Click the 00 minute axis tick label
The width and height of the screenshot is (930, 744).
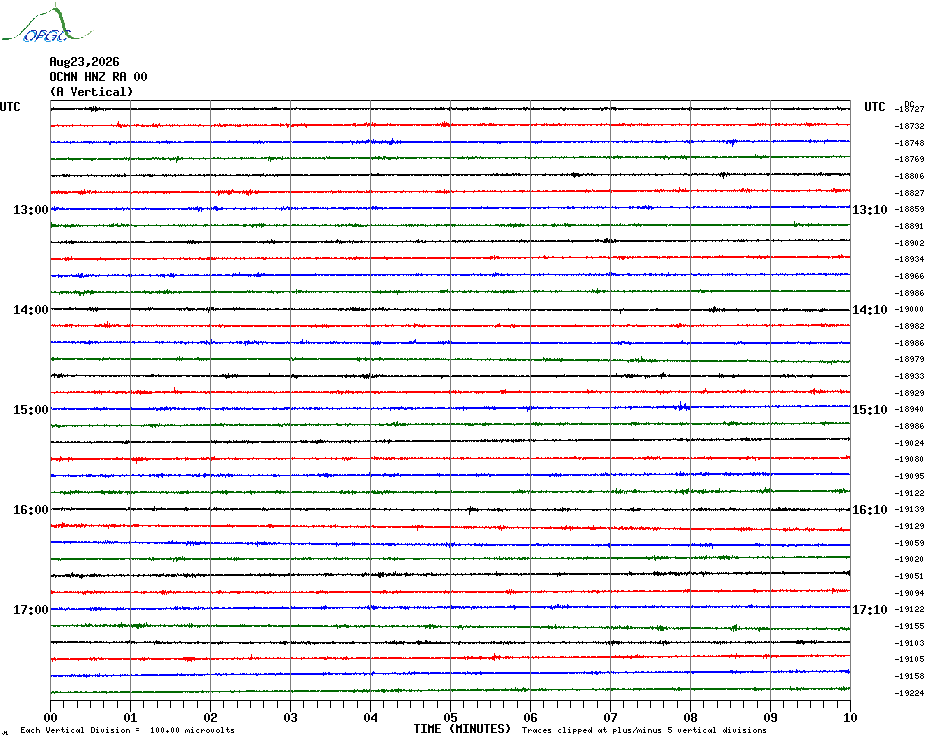pyautogui.click(x=50, y=717)
